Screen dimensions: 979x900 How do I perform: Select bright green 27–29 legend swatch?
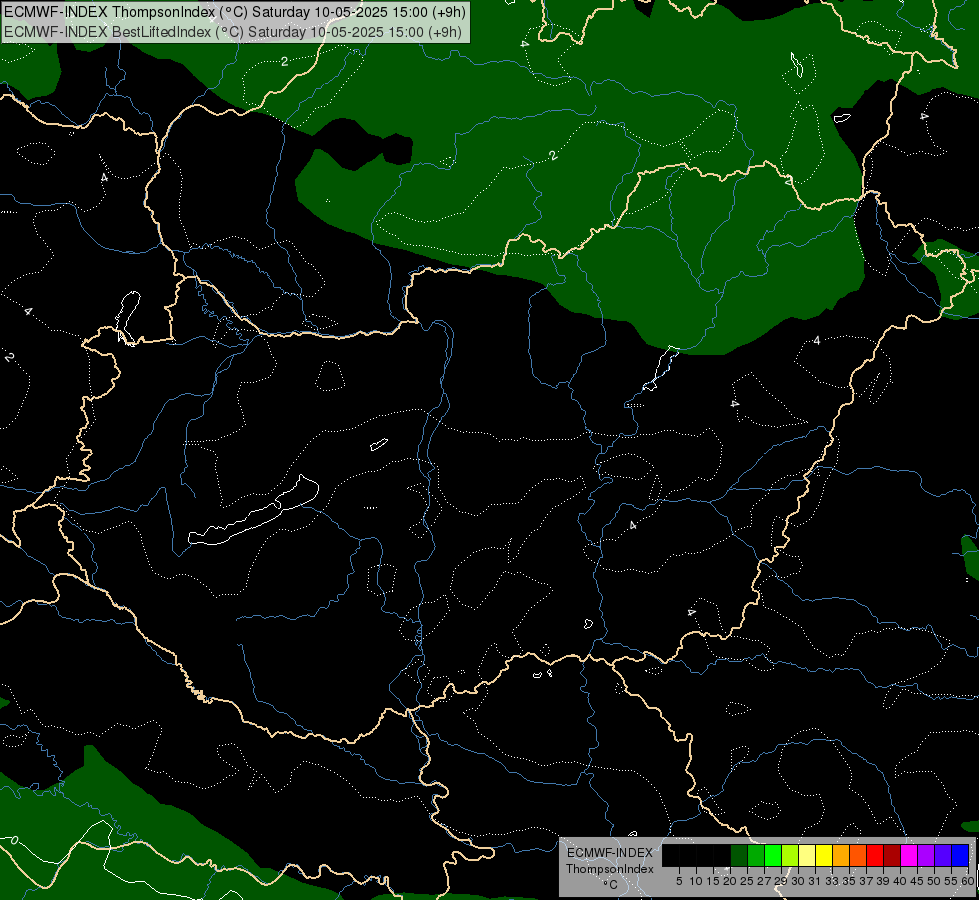coord(773,855)
